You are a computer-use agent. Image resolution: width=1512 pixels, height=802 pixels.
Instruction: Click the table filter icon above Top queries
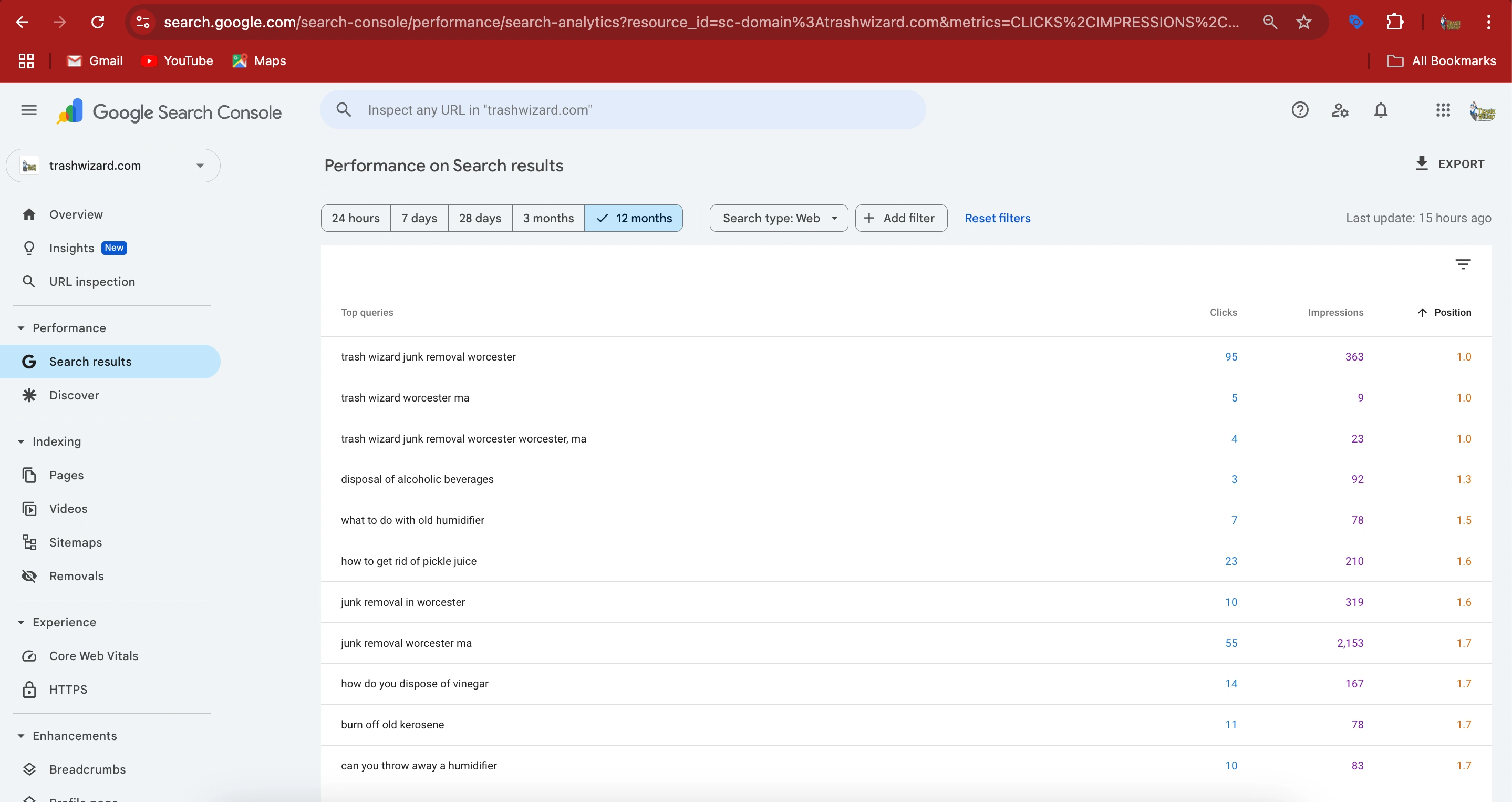point(1463,264)
